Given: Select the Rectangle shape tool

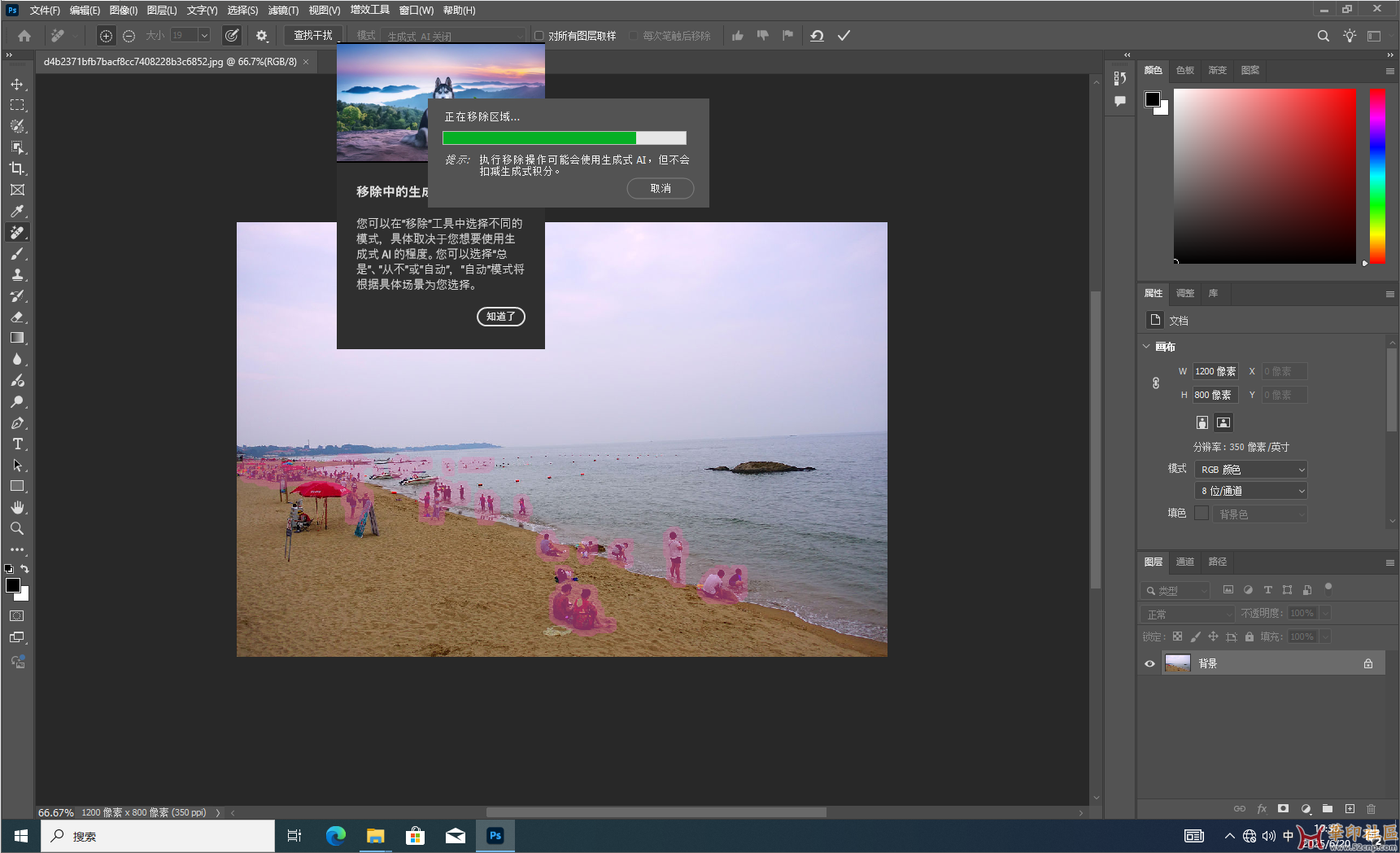Looking at the screenshot, I should pos(17,487).
